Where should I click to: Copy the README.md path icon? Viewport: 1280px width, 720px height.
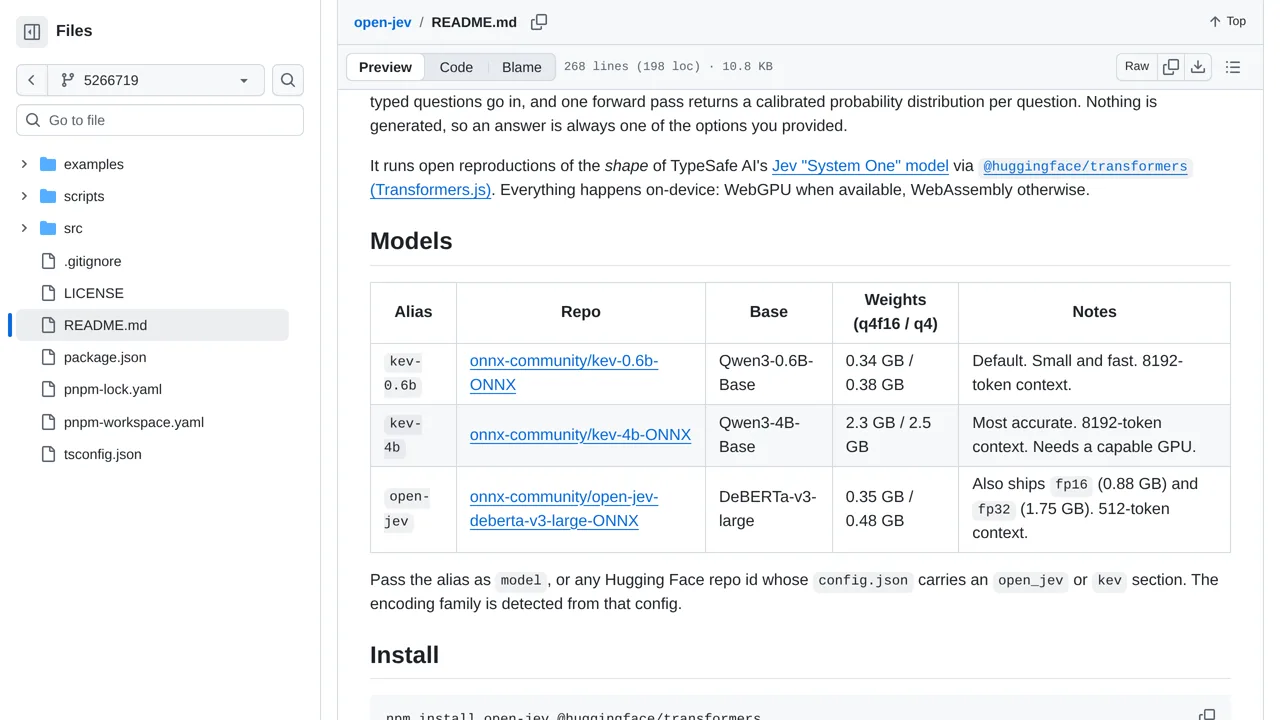coord(539,22)
